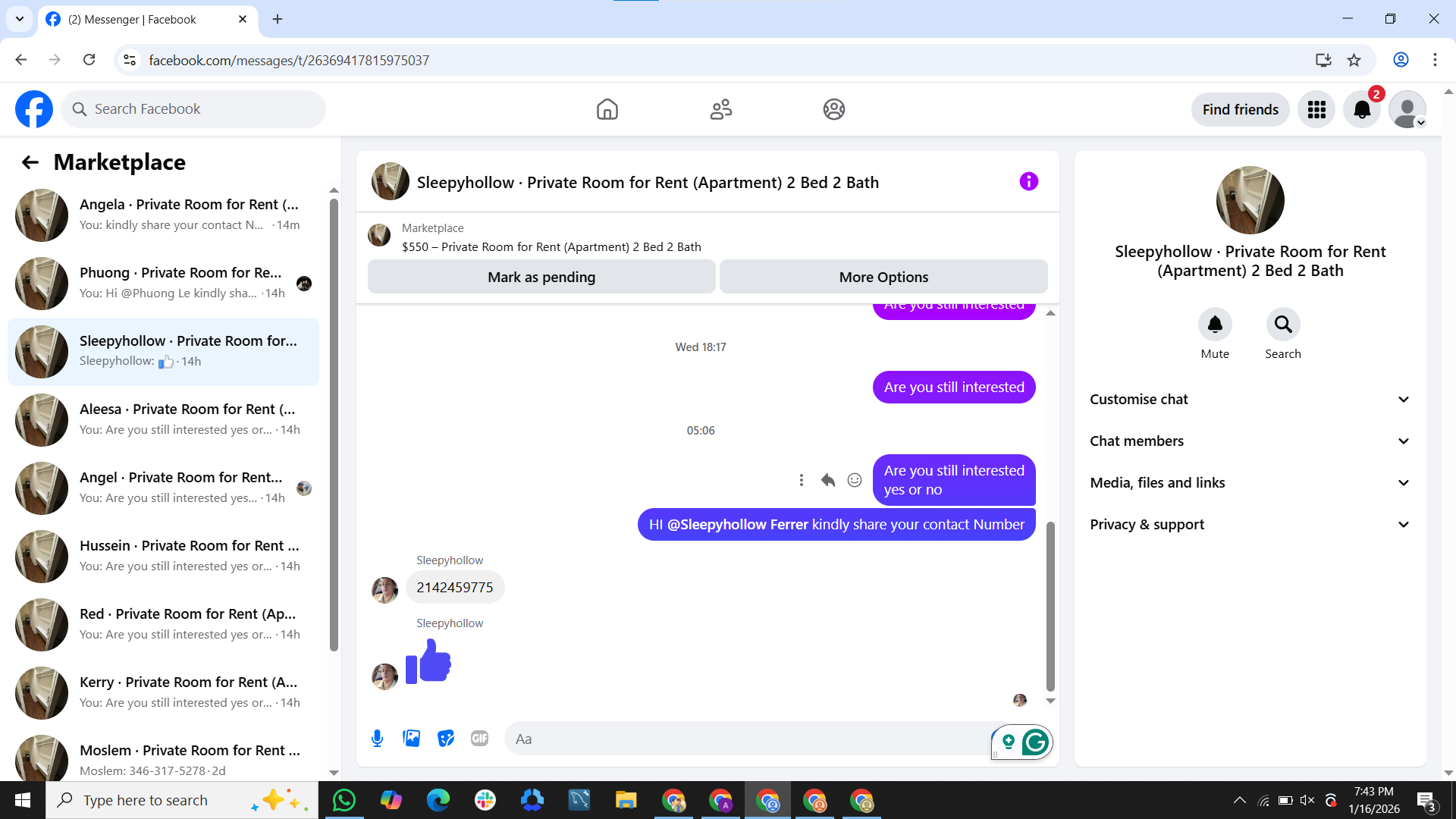Click the More Options button
This screenshot has height=819, width=1456.
(883, 278)
